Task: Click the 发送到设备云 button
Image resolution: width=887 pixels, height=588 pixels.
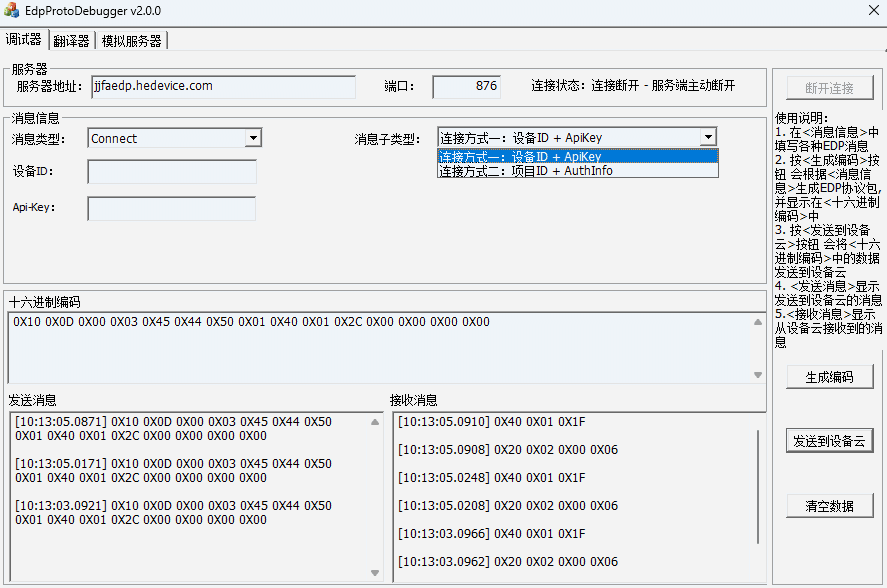Action: (x=829, y=441)
